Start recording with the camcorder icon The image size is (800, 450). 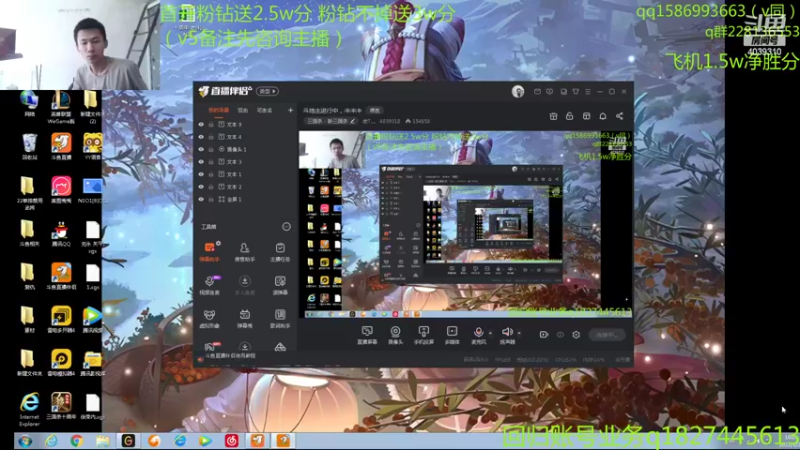coord(544,335)
